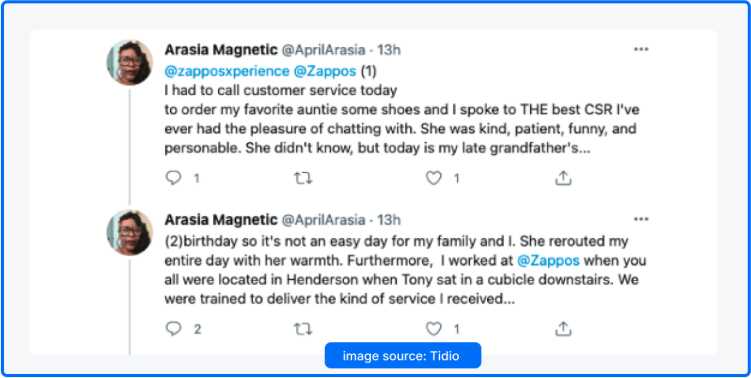
Task: Click the 13h timestamp on second tweet
Action: tap(388, 220)
